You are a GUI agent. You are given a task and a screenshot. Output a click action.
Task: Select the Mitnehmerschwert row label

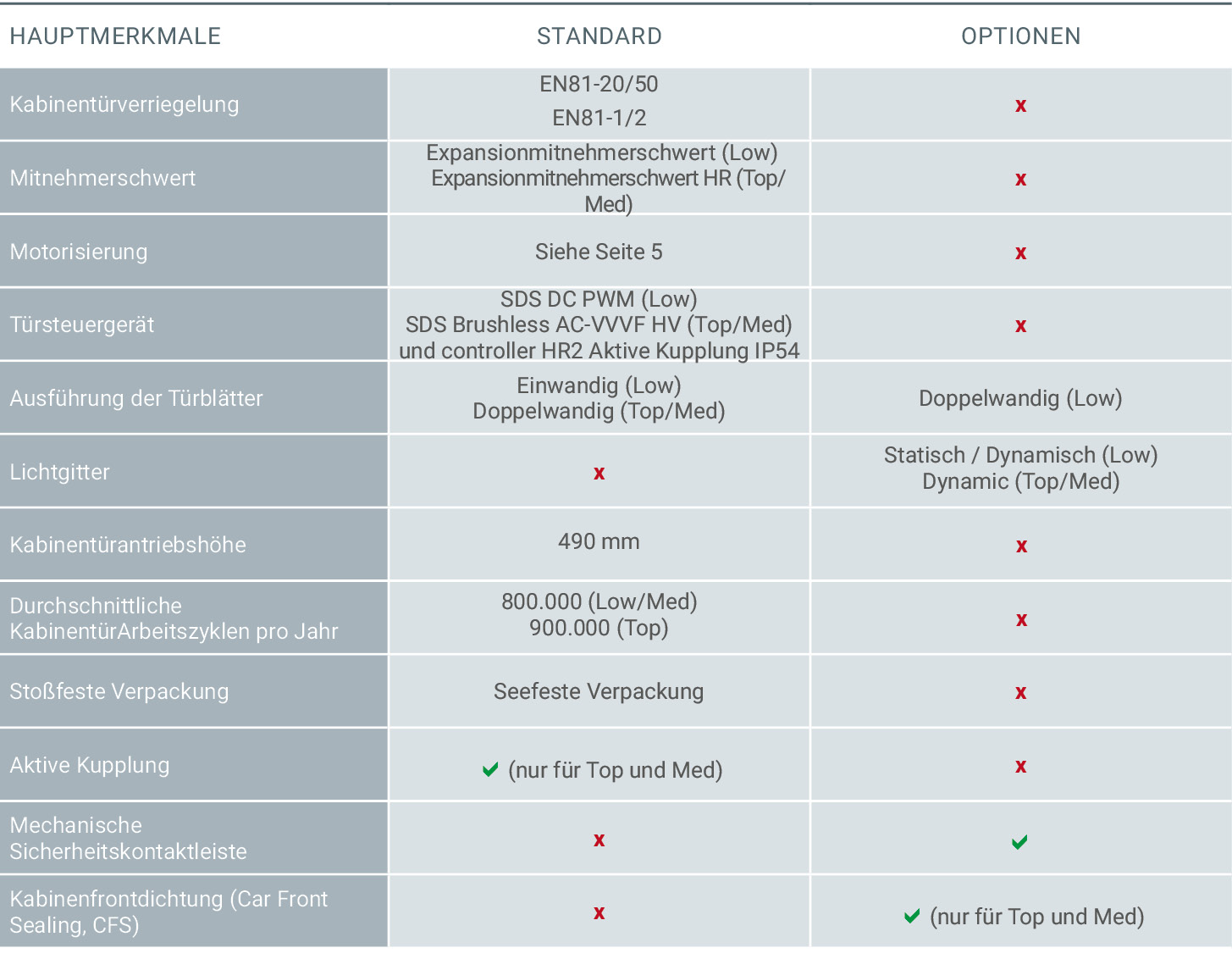tap(102, 178)
